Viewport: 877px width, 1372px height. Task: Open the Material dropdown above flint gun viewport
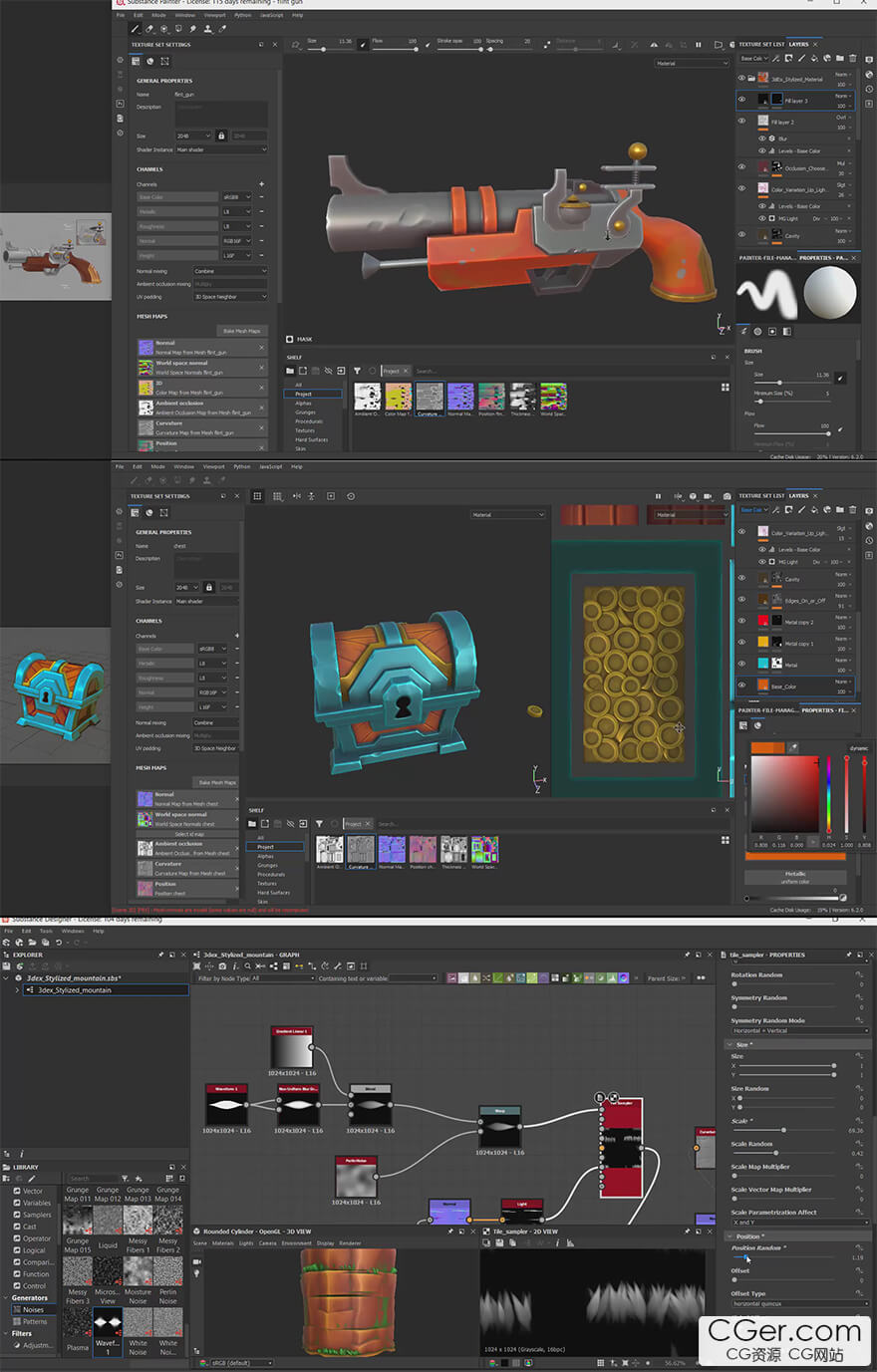pos(692,64)
